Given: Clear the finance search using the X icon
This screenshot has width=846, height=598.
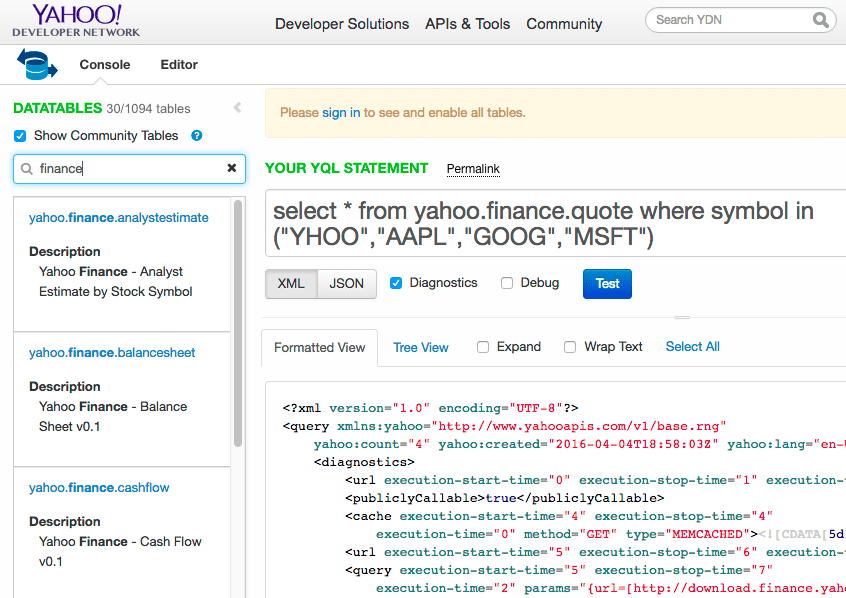Looking at the screenshot, I should coord(231,168).
